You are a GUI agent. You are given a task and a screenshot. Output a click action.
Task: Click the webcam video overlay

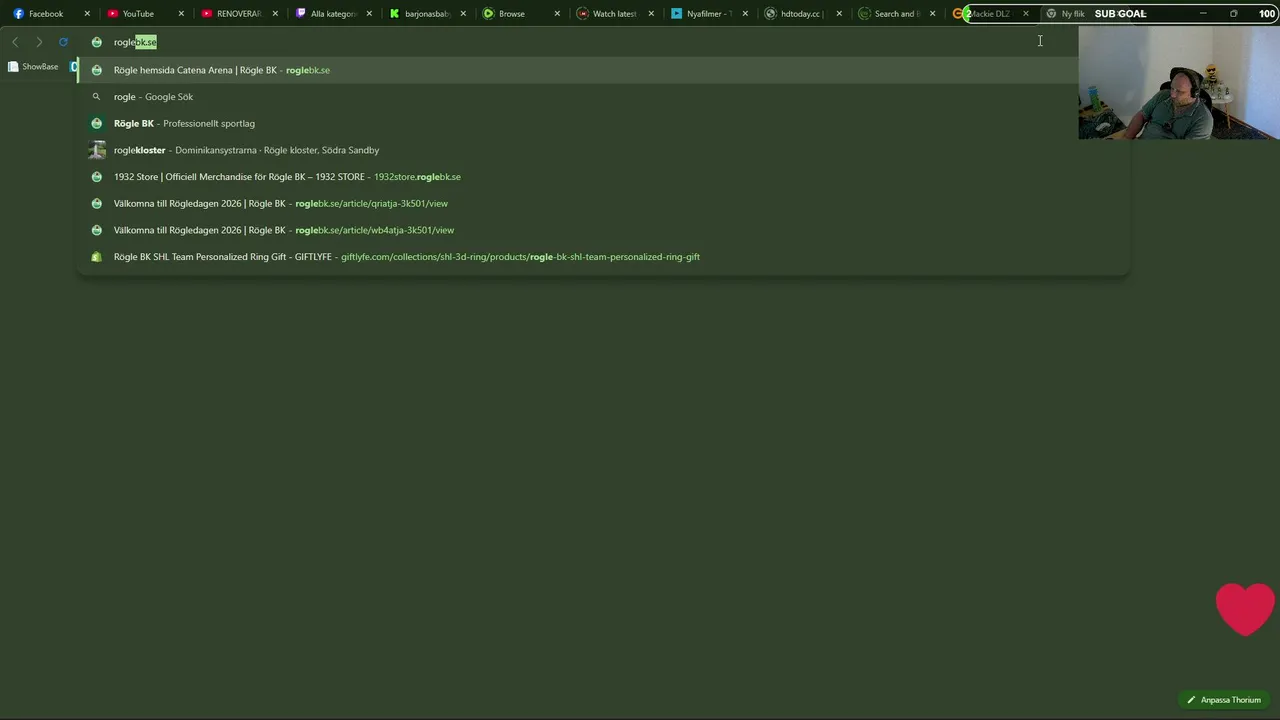click(x=1179, y=83)
